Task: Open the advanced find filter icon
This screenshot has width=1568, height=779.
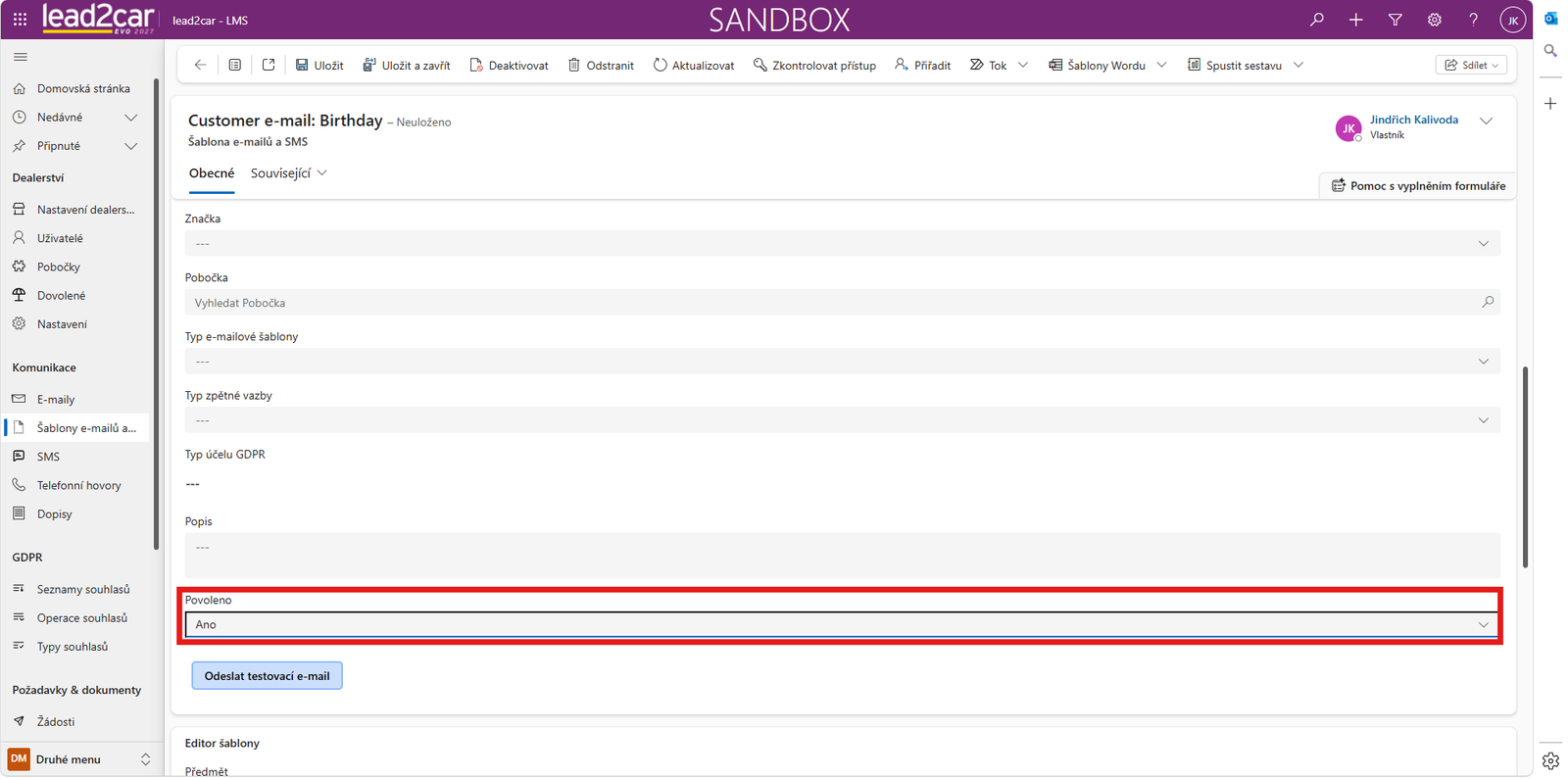Action: click(1395, 20)
